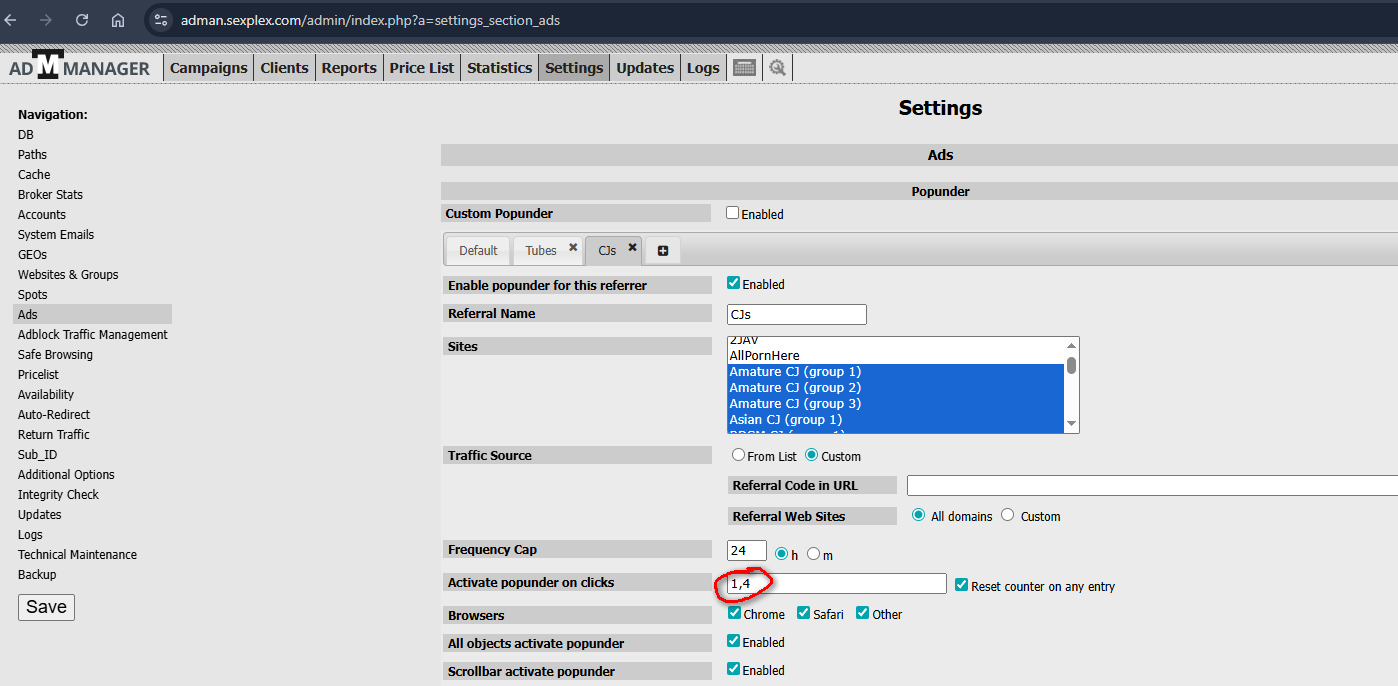Open Cache settings link
The height and width of the screenshot is (686, 1398).
click(34, 174)
